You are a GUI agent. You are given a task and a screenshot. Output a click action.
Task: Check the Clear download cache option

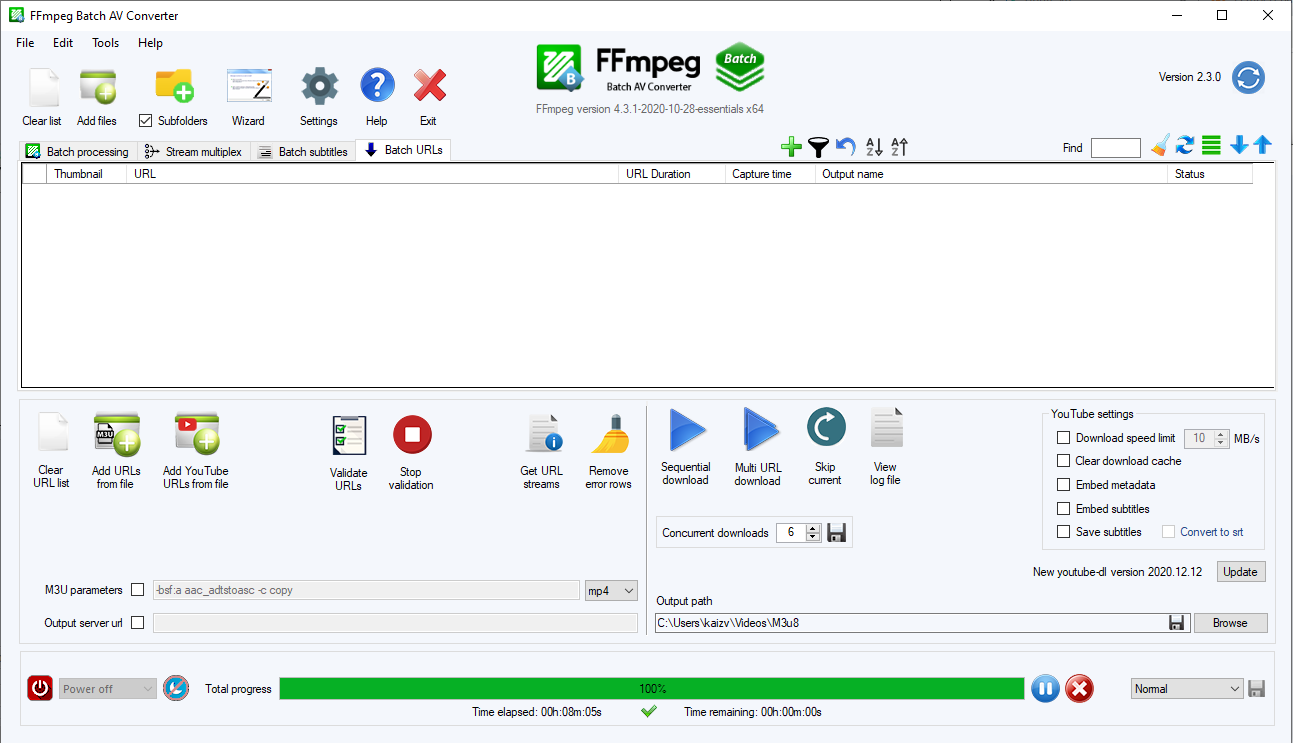coord(1064,461)
